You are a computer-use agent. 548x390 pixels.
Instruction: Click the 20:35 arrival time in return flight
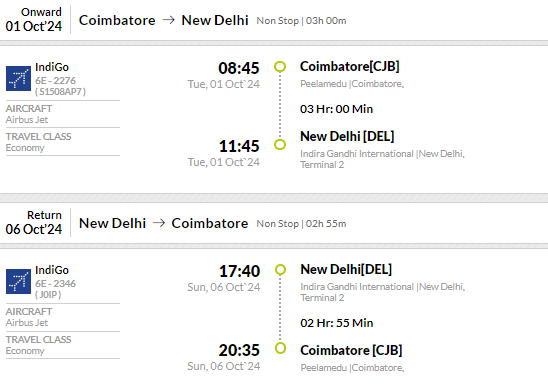click(239, 350)
